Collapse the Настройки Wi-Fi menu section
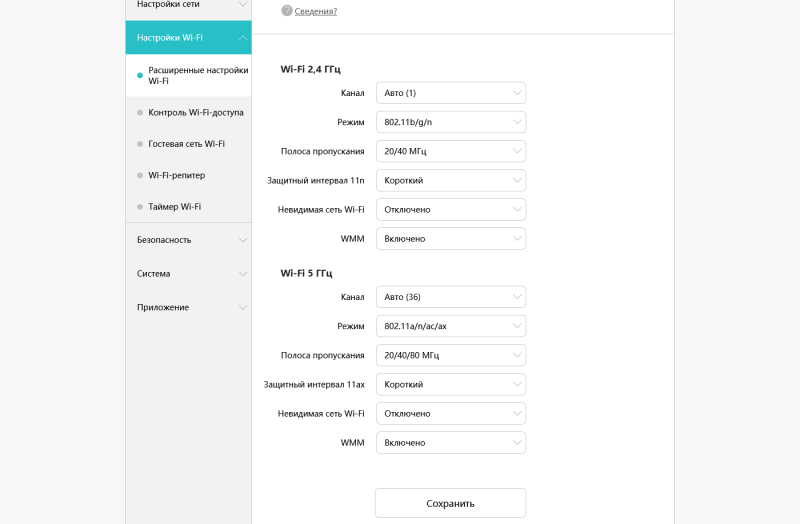Screen dimensions: 800x524 (x=188, y=37)
